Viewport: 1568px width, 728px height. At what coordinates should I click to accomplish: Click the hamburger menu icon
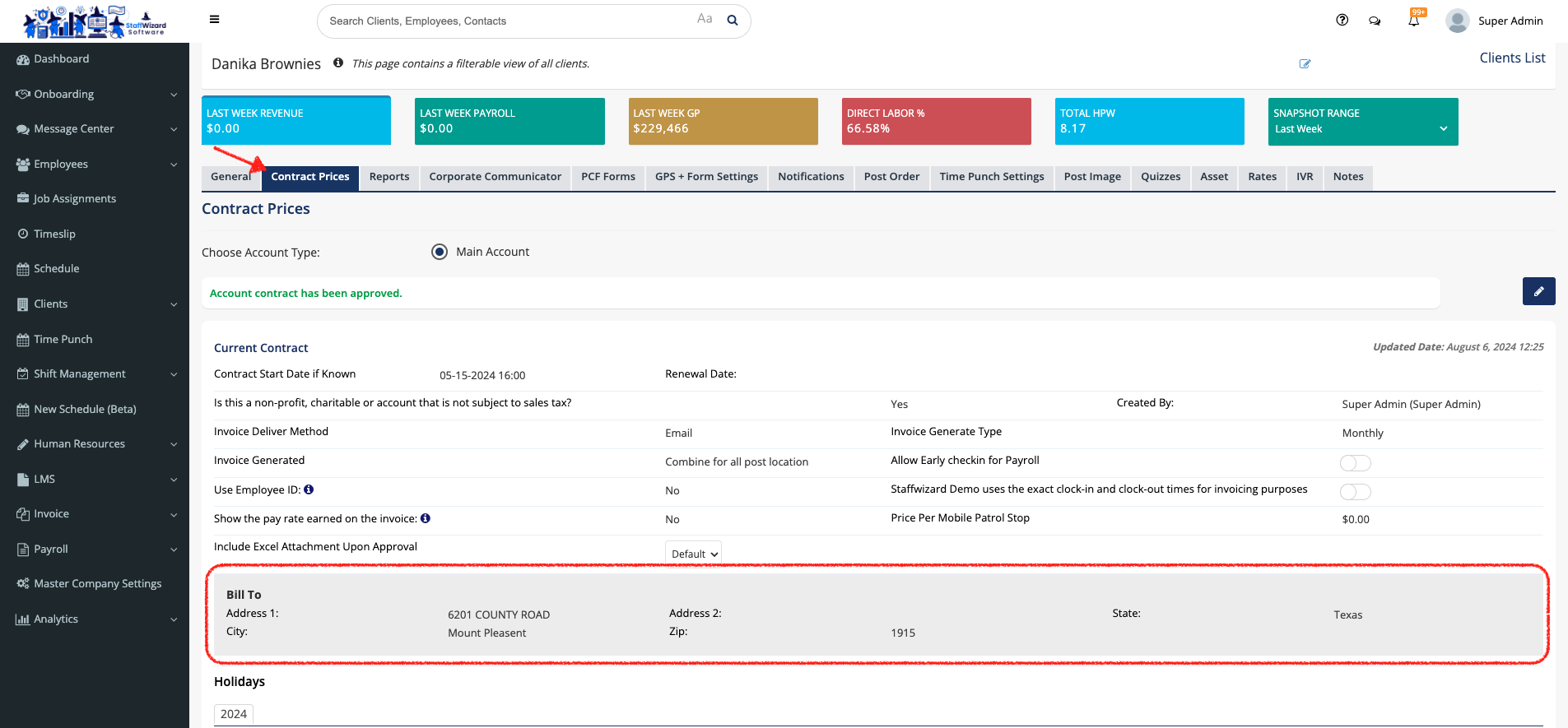pyautogui.click(x=214, y=20)
